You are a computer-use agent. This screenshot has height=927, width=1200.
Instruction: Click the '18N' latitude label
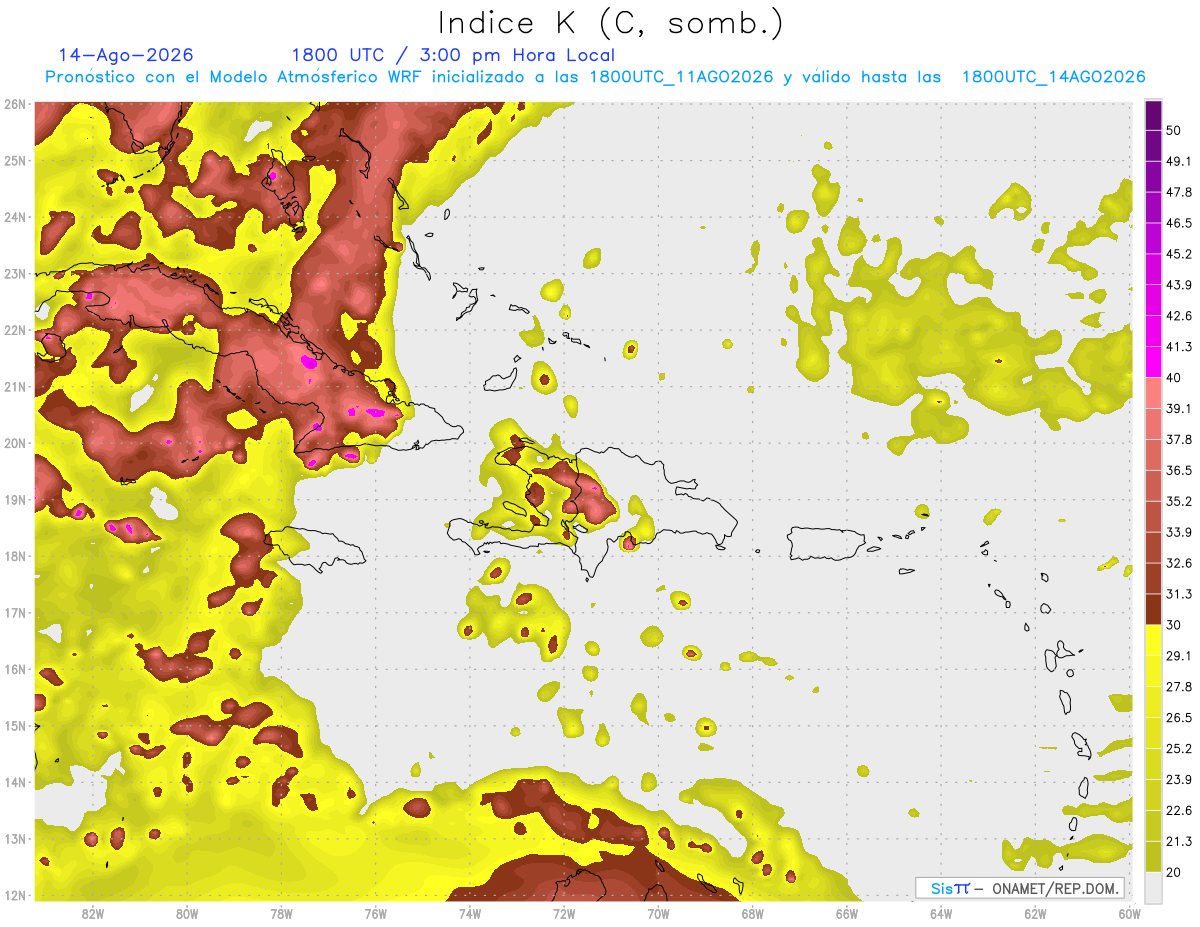pyautogui.click(x=15, y=557)
